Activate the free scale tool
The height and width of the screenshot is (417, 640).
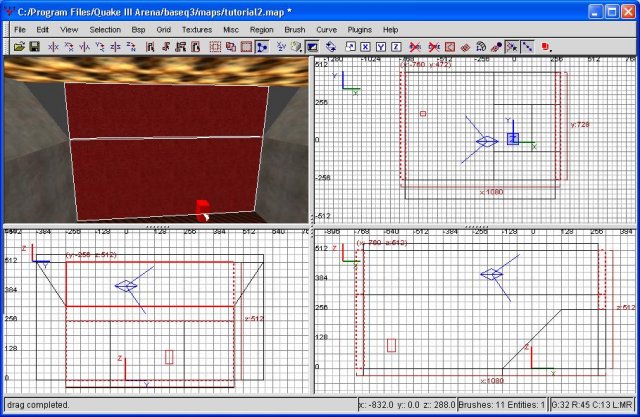tap(350, 47)
